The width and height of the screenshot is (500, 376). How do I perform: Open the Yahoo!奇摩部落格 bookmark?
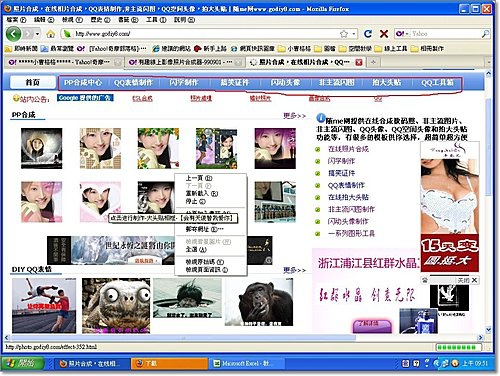(x=112, y=49)
